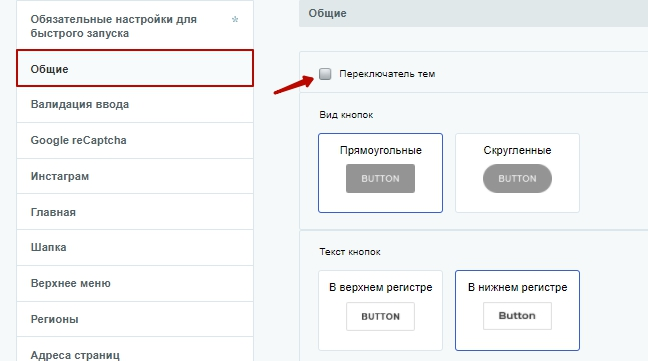Click the Вид кнопок heading
This screenshot has height=361, width=648.
[346, 115]
